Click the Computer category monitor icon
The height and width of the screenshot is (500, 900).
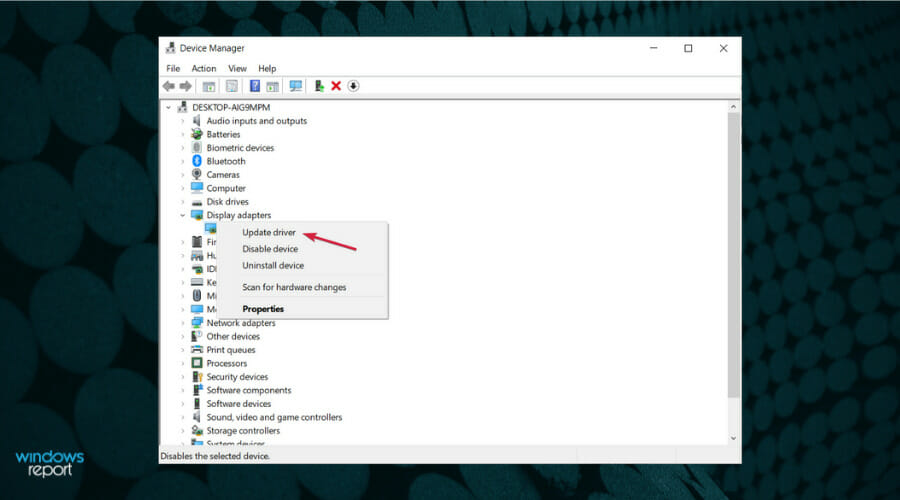pyautogui.click(x=197, y=188)
